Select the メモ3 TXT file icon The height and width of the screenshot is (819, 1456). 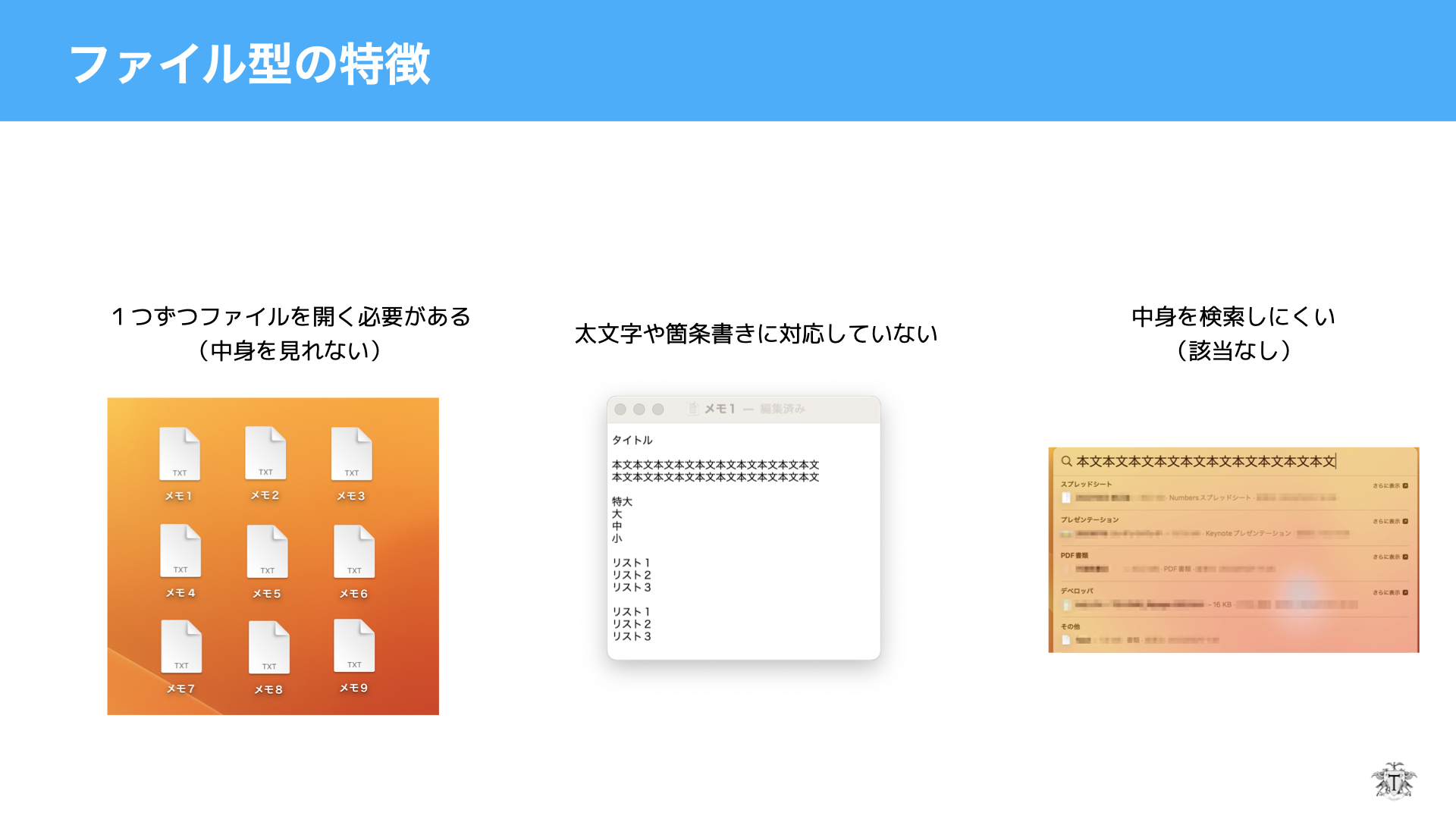[352, 454]
